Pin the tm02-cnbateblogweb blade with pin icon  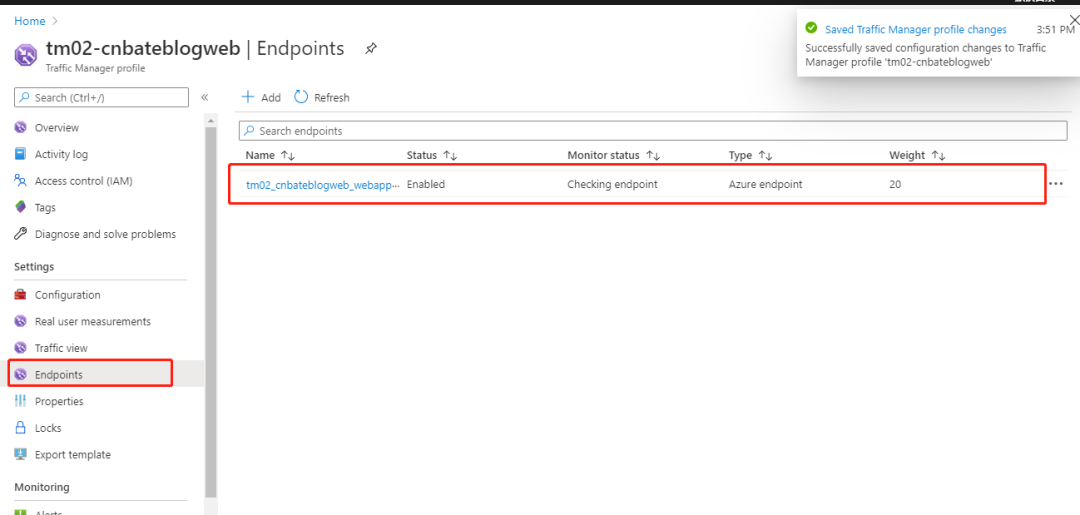click(371, 49)
